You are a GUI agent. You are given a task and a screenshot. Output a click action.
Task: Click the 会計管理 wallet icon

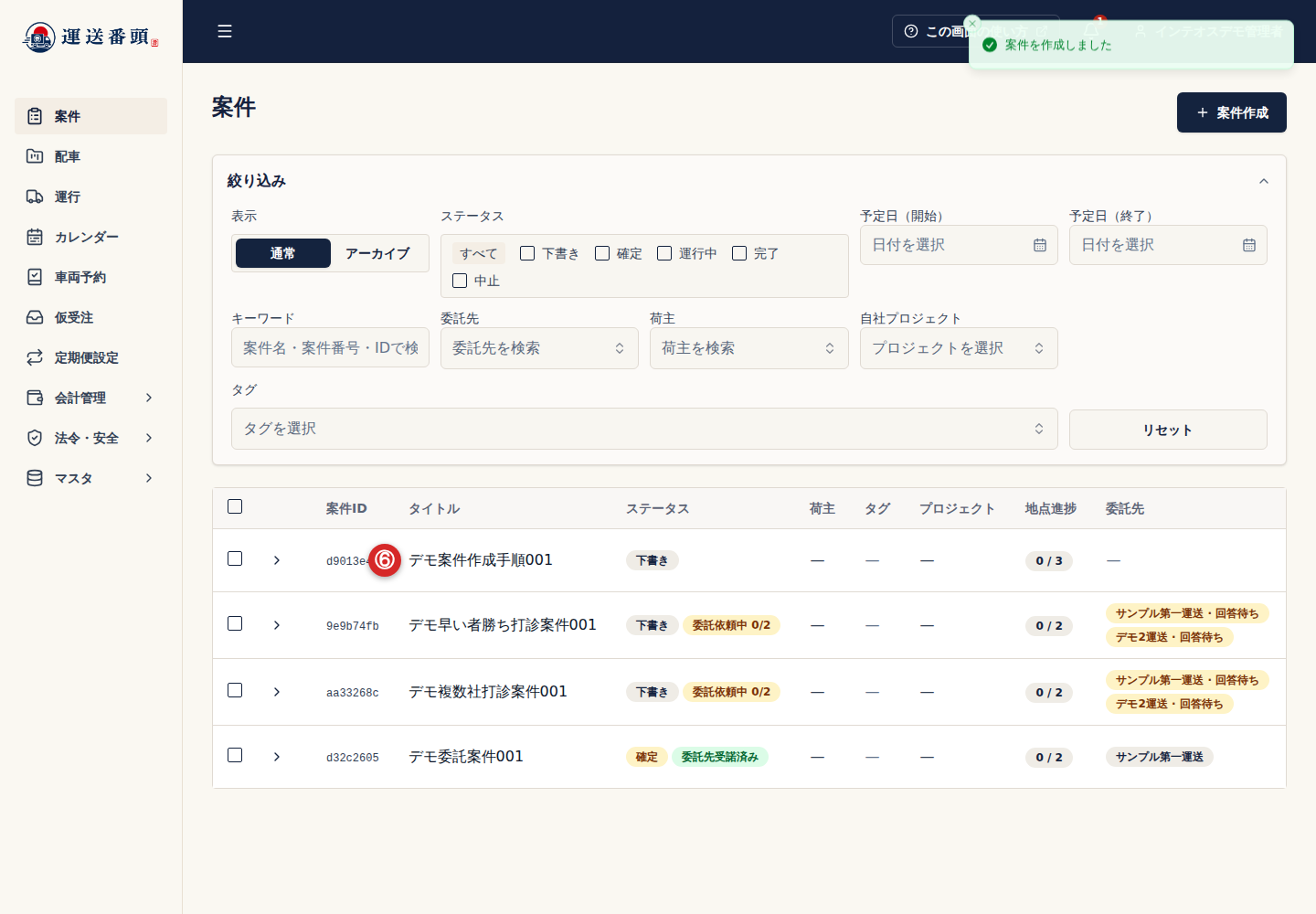coord(35,398)
